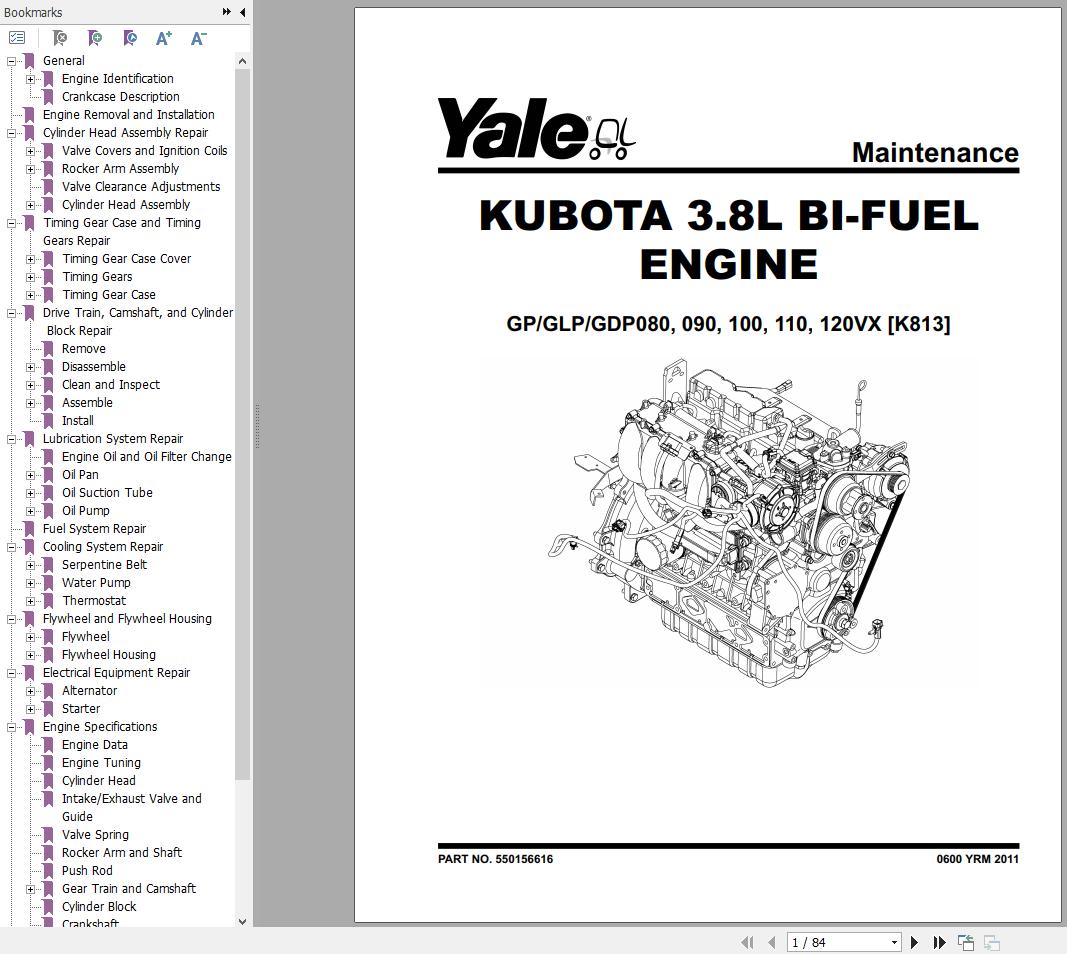Open the Engine Tuning bookmark
1067x954 pixels.
tap(101, 763)
